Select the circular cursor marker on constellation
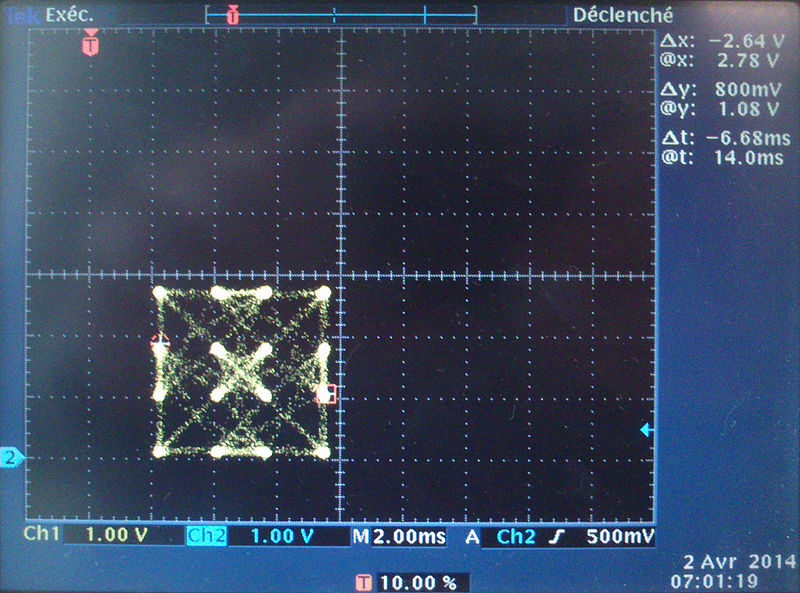This screenshot has height=593, width=800. (x=159, y=342)
